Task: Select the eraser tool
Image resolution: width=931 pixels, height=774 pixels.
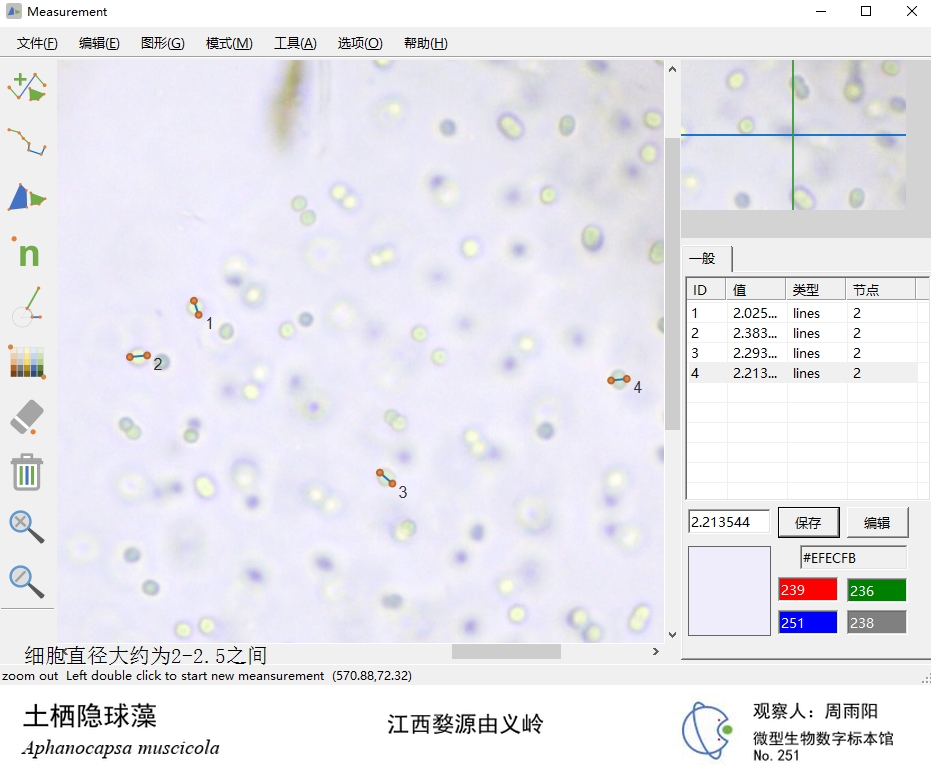Action: pos(27,417)
